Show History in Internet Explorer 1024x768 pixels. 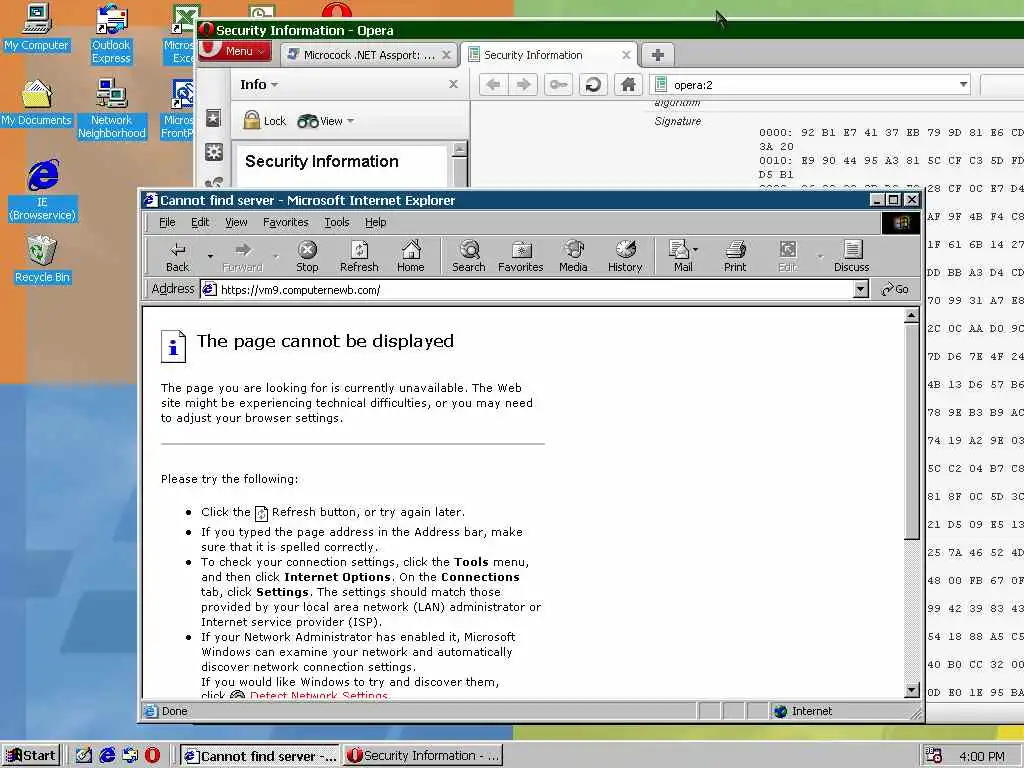pos(625,256)
